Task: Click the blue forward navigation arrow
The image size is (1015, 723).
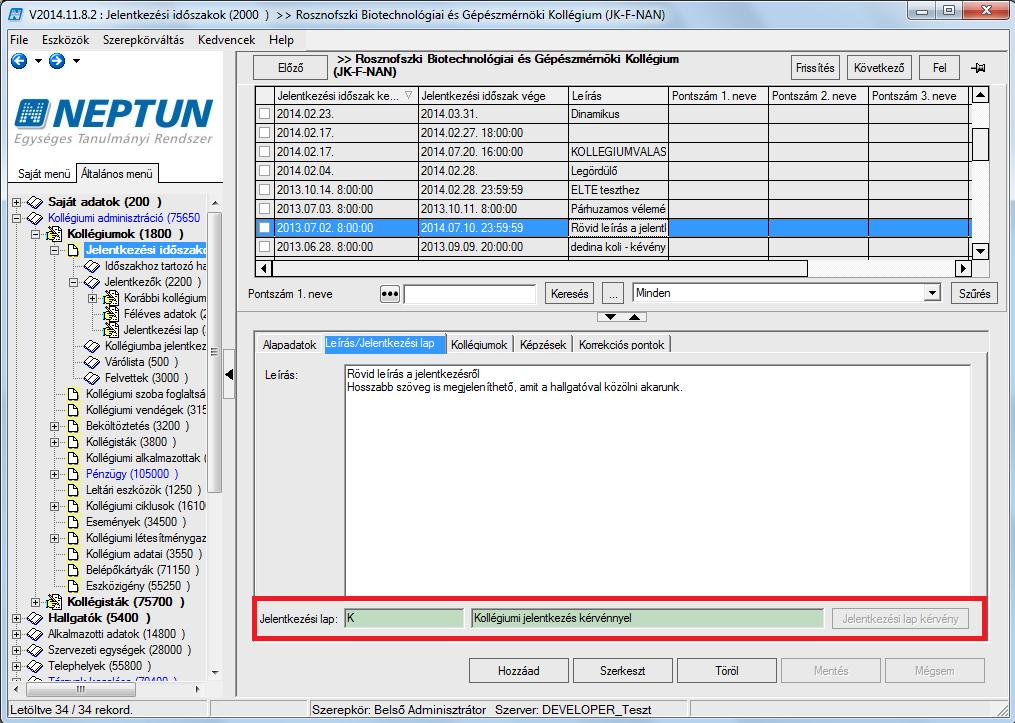Action: [x=57, y=61]
